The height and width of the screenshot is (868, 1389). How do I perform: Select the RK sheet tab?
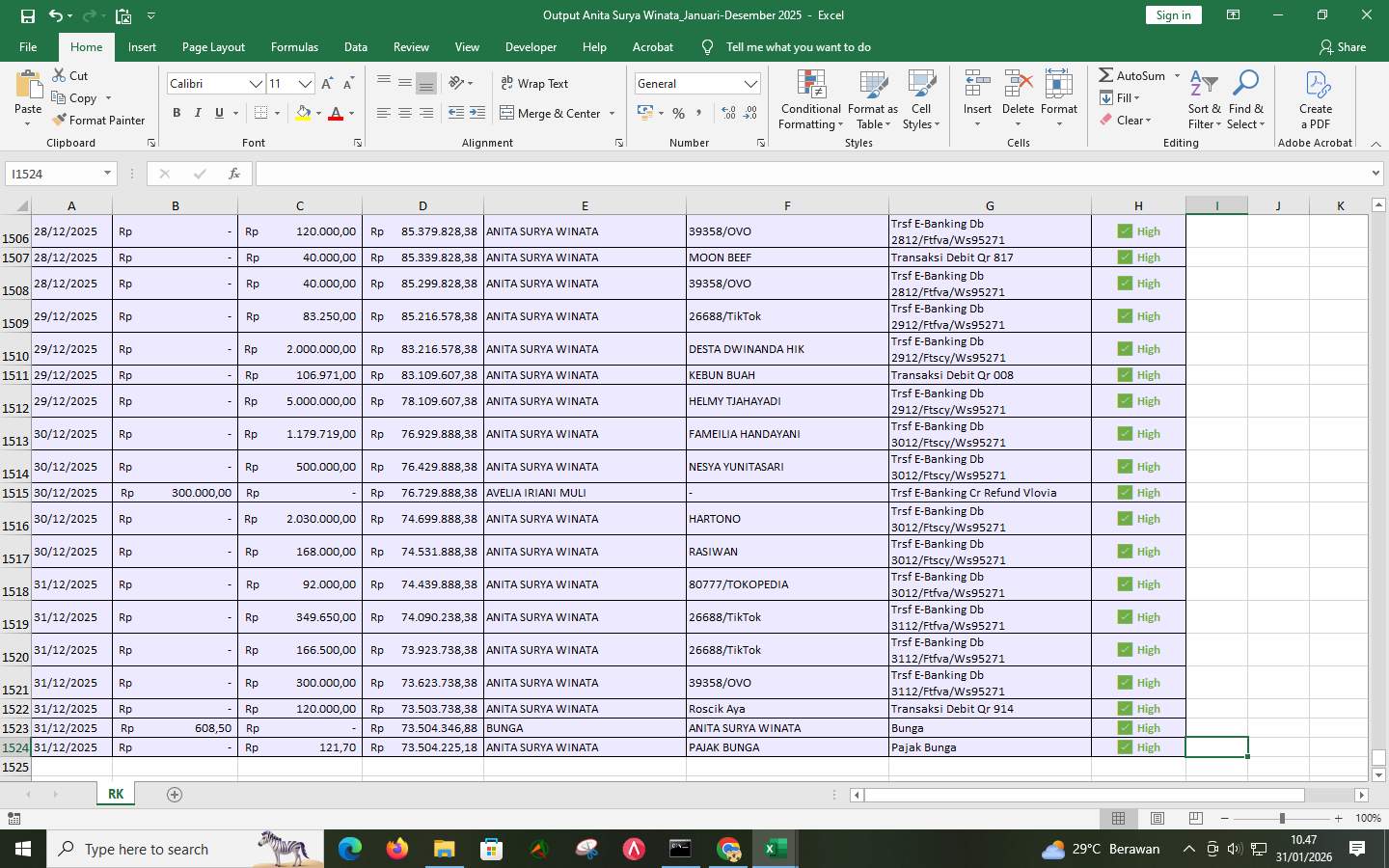pos(115,794)
